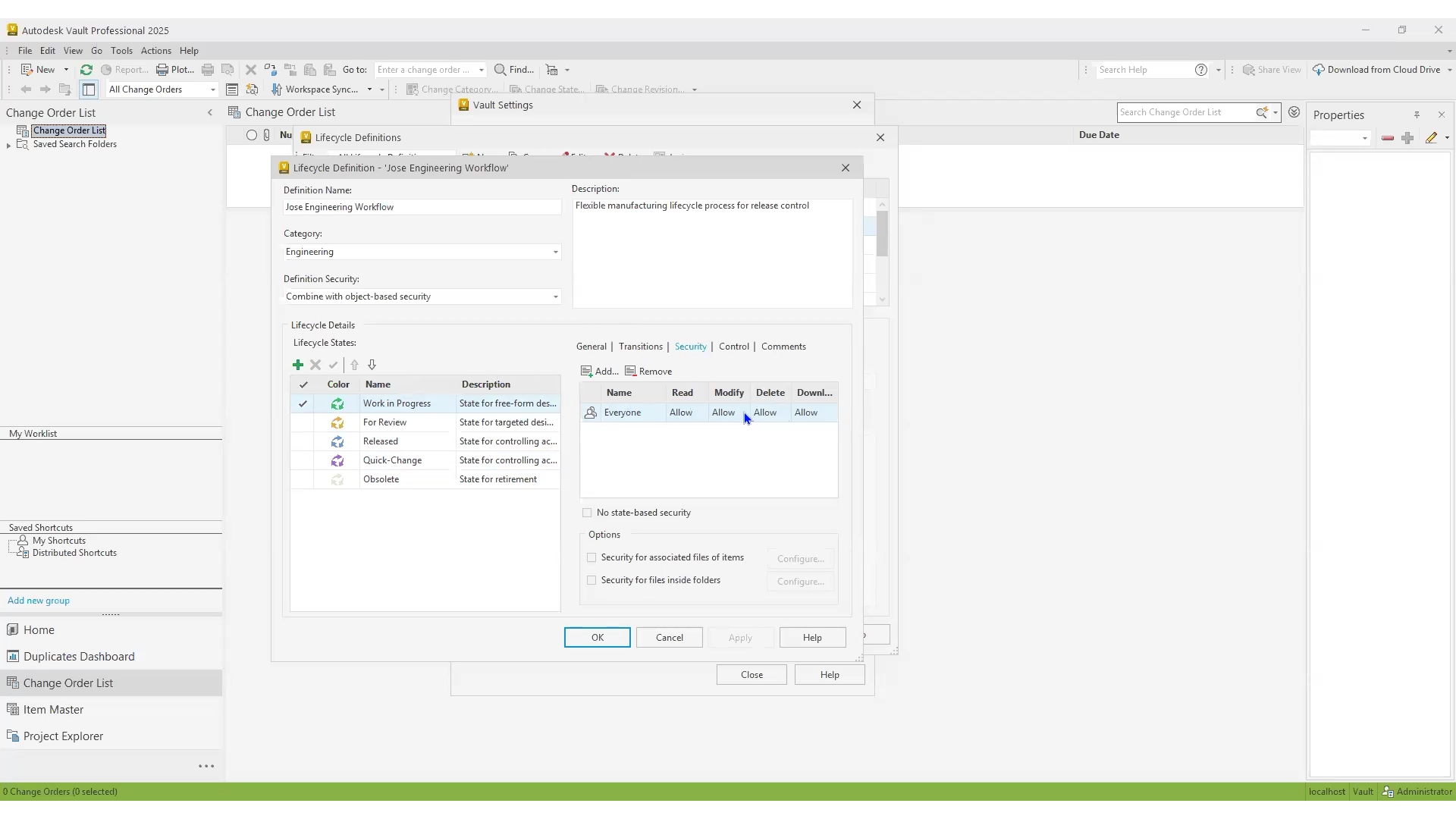Click Add... in the Security tab
Screen dimensions: 1456x819
pyautogui.click(x=599, y=372)
